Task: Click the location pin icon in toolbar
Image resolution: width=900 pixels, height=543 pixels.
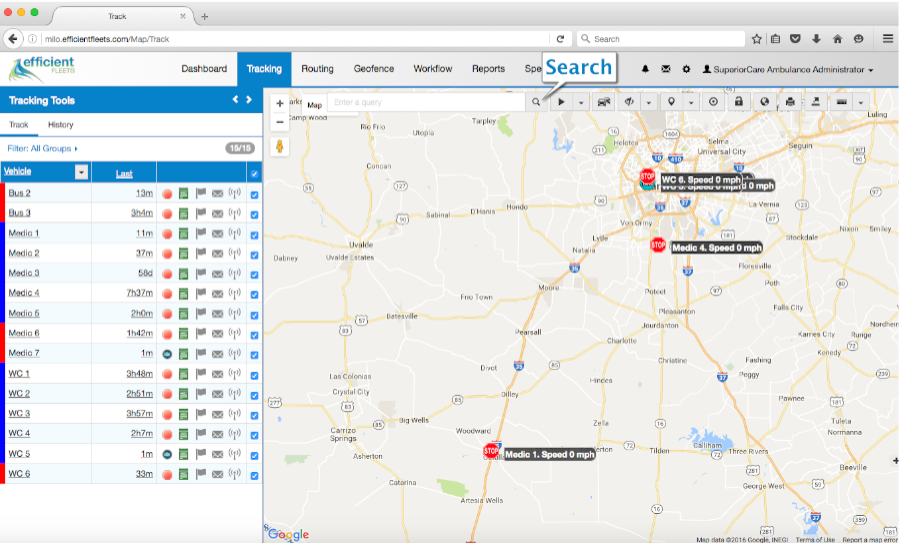Action: [x=671, y=102]
